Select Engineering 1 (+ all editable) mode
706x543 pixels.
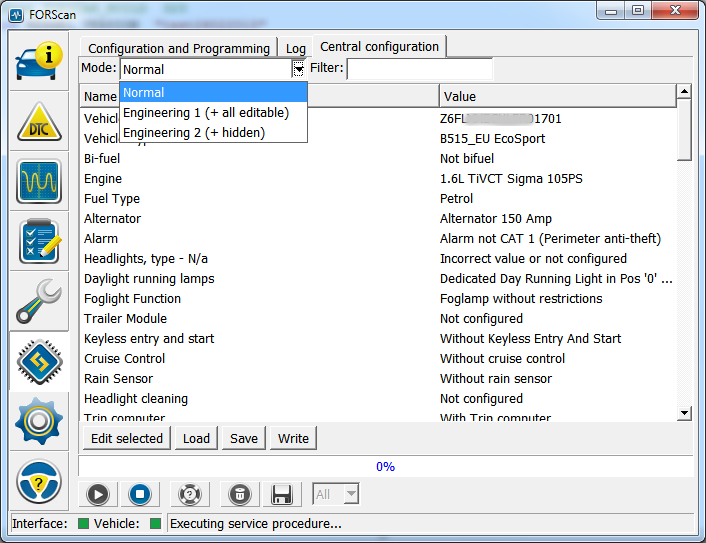point(206,113)
